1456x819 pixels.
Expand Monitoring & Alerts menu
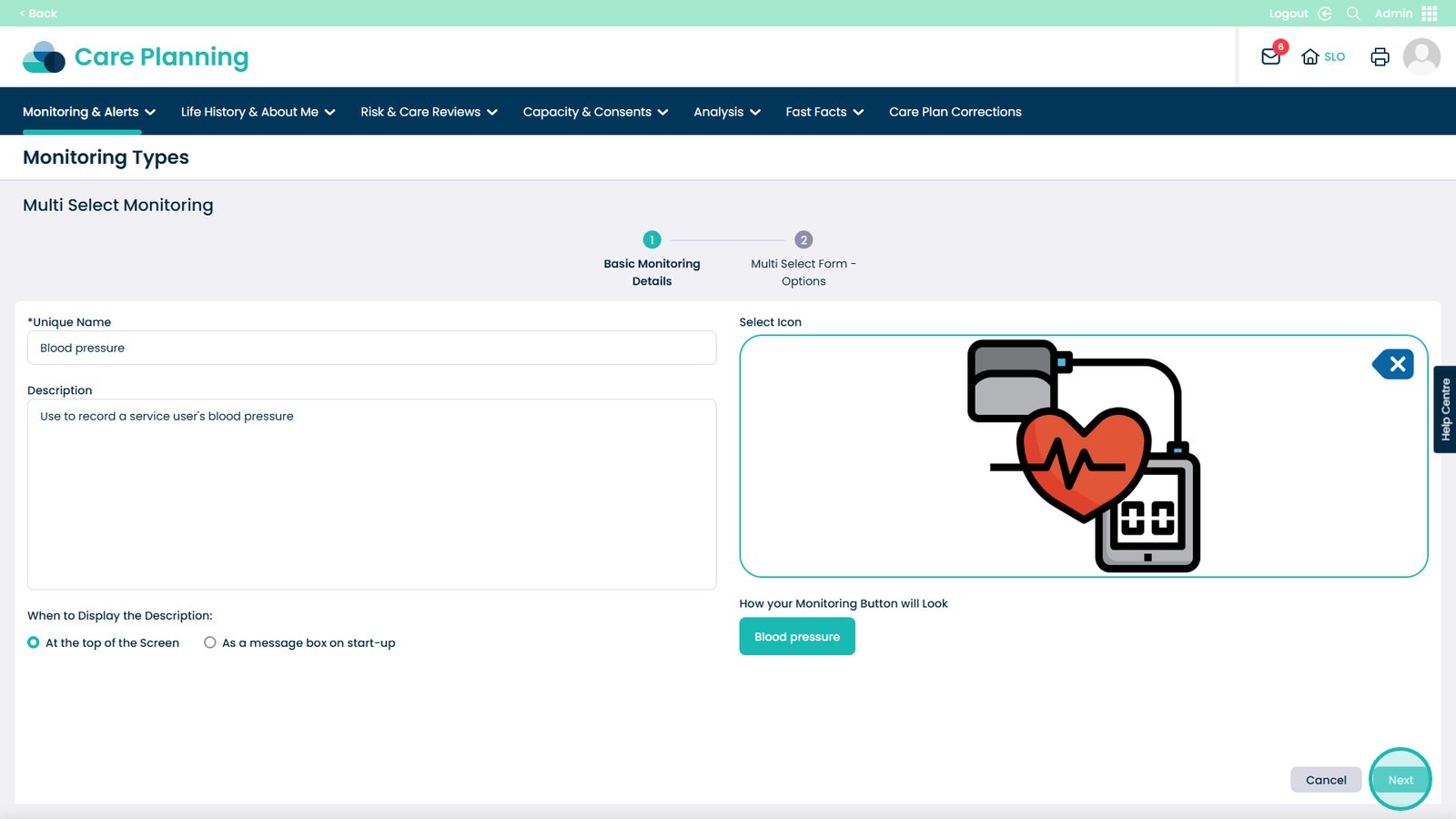[x=88, y=112]
